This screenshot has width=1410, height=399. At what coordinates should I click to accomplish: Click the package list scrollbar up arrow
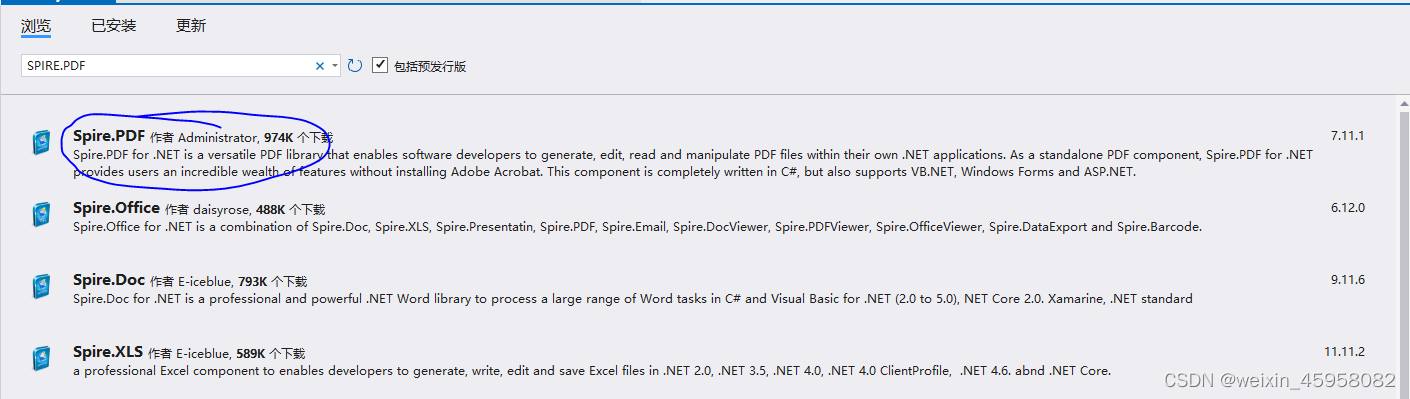tap(1402, 104)
